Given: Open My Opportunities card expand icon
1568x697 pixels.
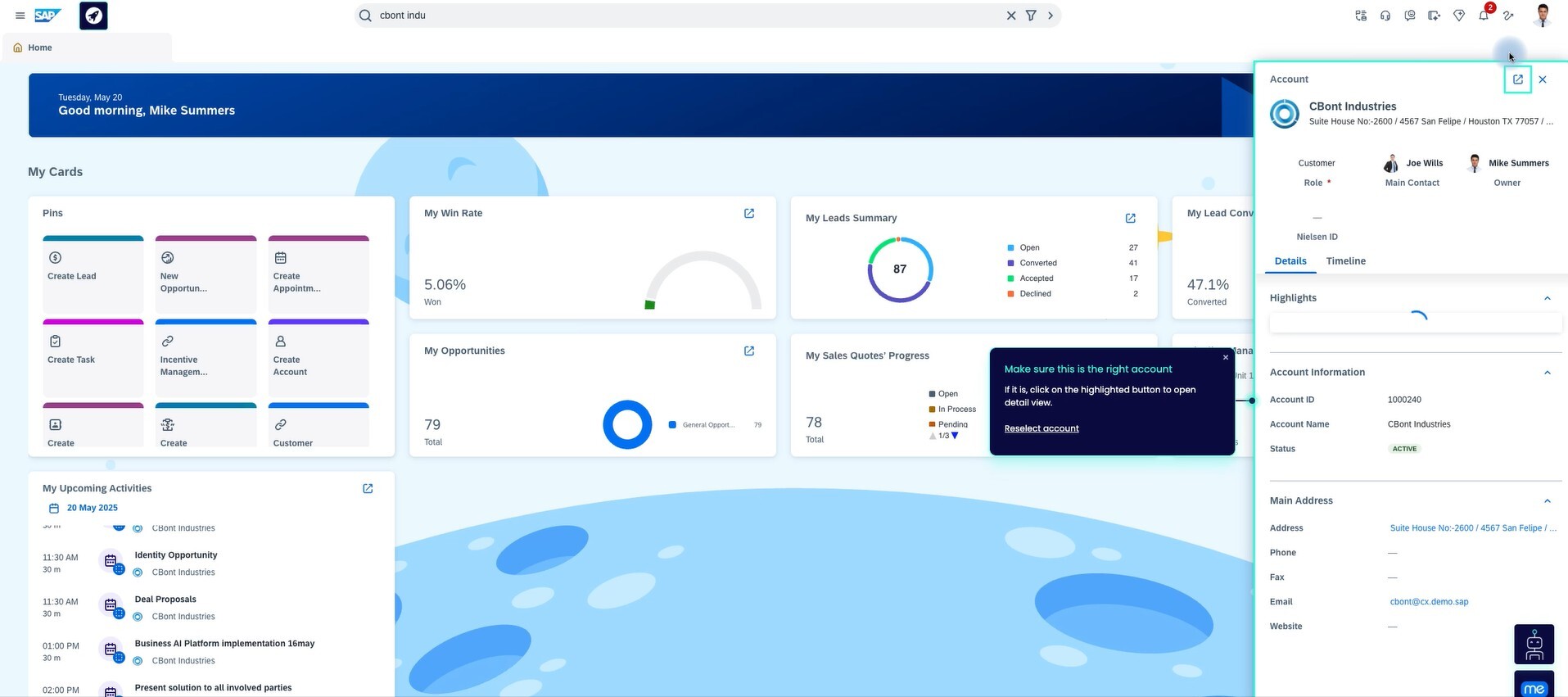Looking at the screenshot, I should [x=748, y=351].
